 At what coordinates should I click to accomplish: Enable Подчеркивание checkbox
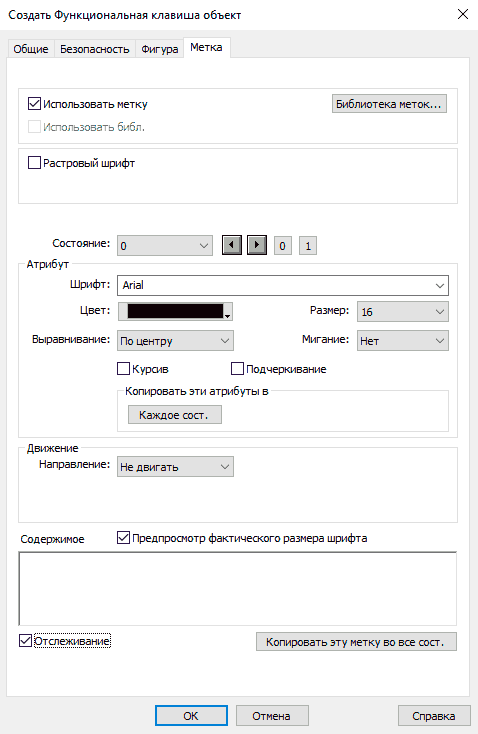pyautogui.click(x=237, y=369)
